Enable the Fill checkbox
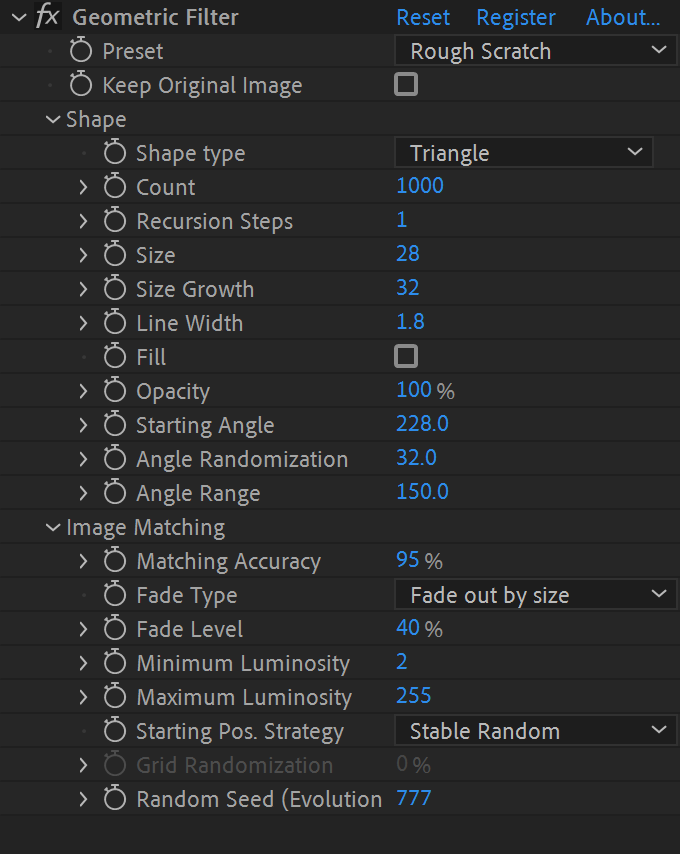Screen dimensions: 680x854 coord(406,356)
